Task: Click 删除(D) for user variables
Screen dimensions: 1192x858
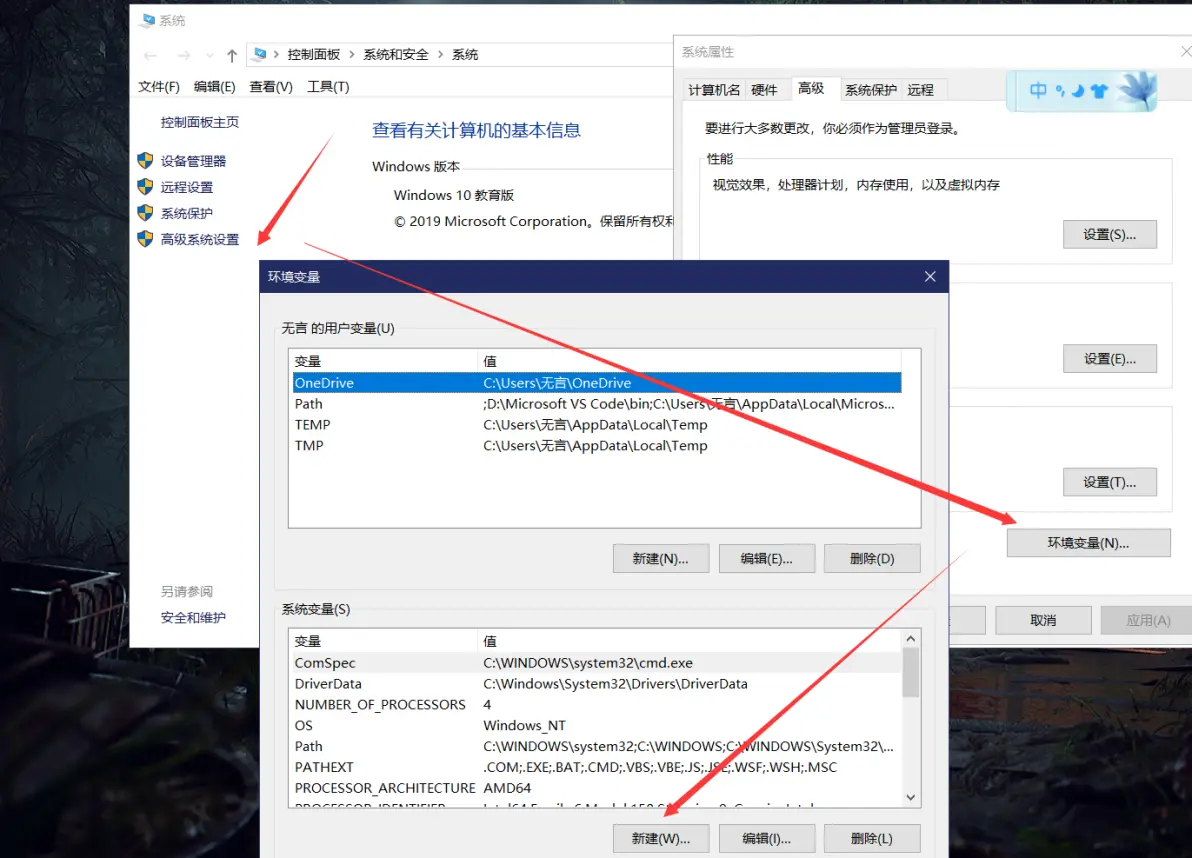Action: [872, 559]
